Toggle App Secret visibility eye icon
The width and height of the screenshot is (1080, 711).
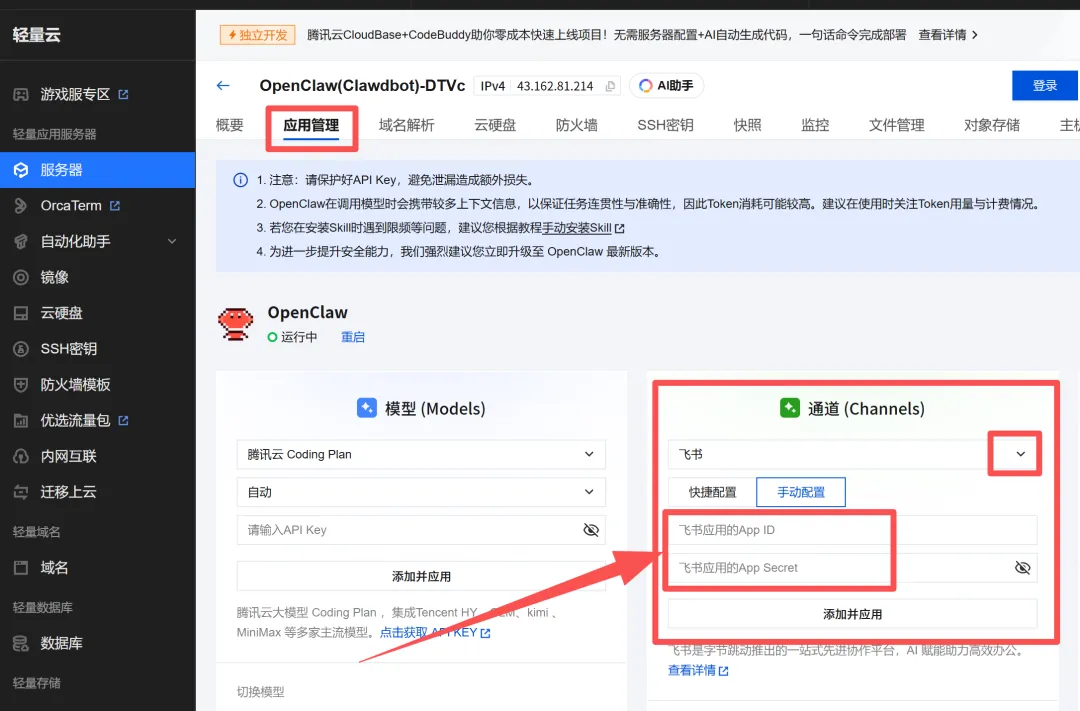[1023, 568]
